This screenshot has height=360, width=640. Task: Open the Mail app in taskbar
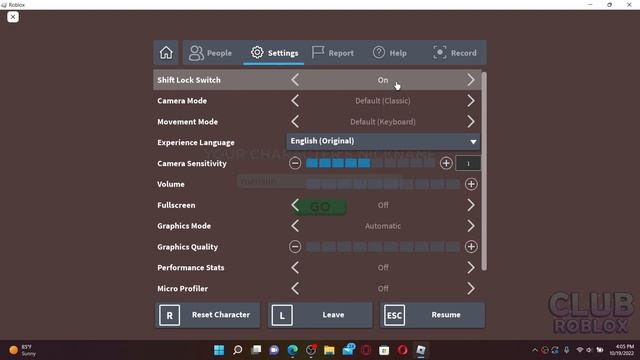348,350
